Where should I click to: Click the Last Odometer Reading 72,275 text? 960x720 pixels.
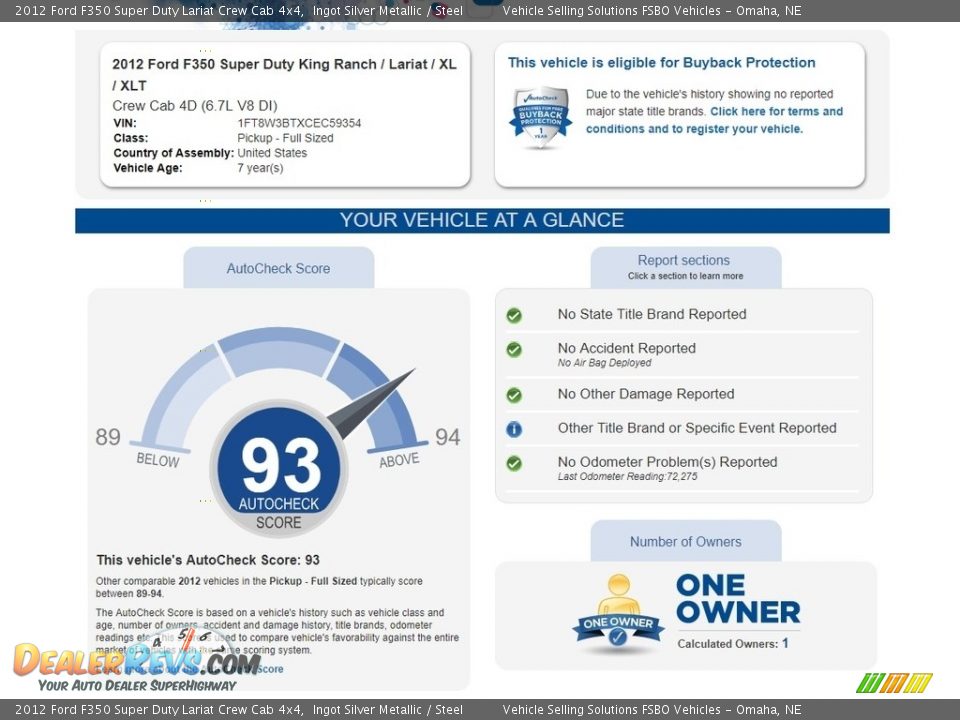click(x=627, y=476)
